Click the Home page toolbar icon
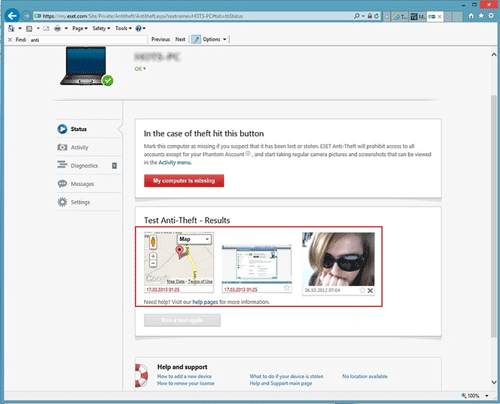 12,28
